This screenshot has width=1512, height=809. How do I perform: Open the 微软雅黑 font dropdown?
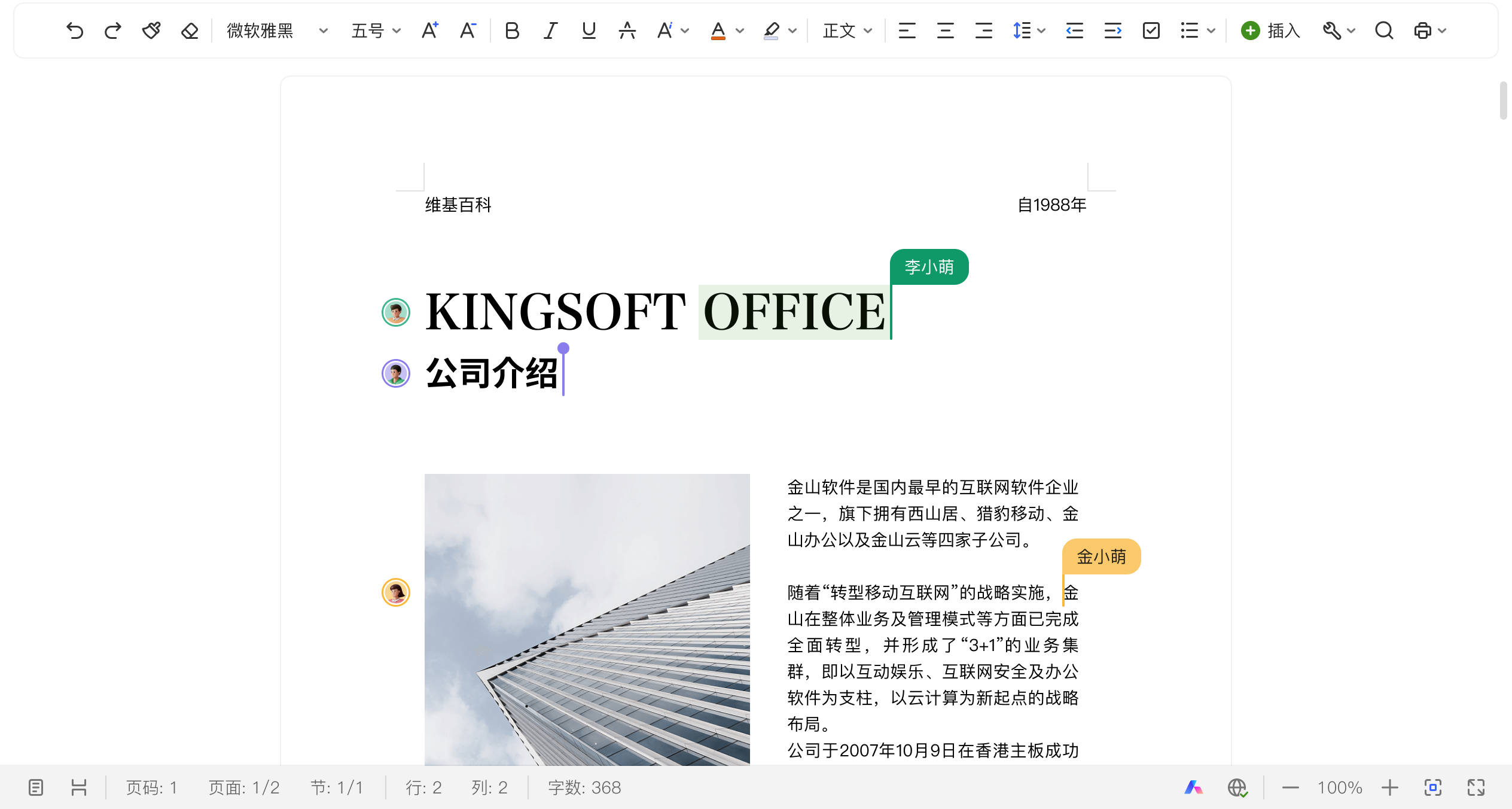[x=277, y=31]
